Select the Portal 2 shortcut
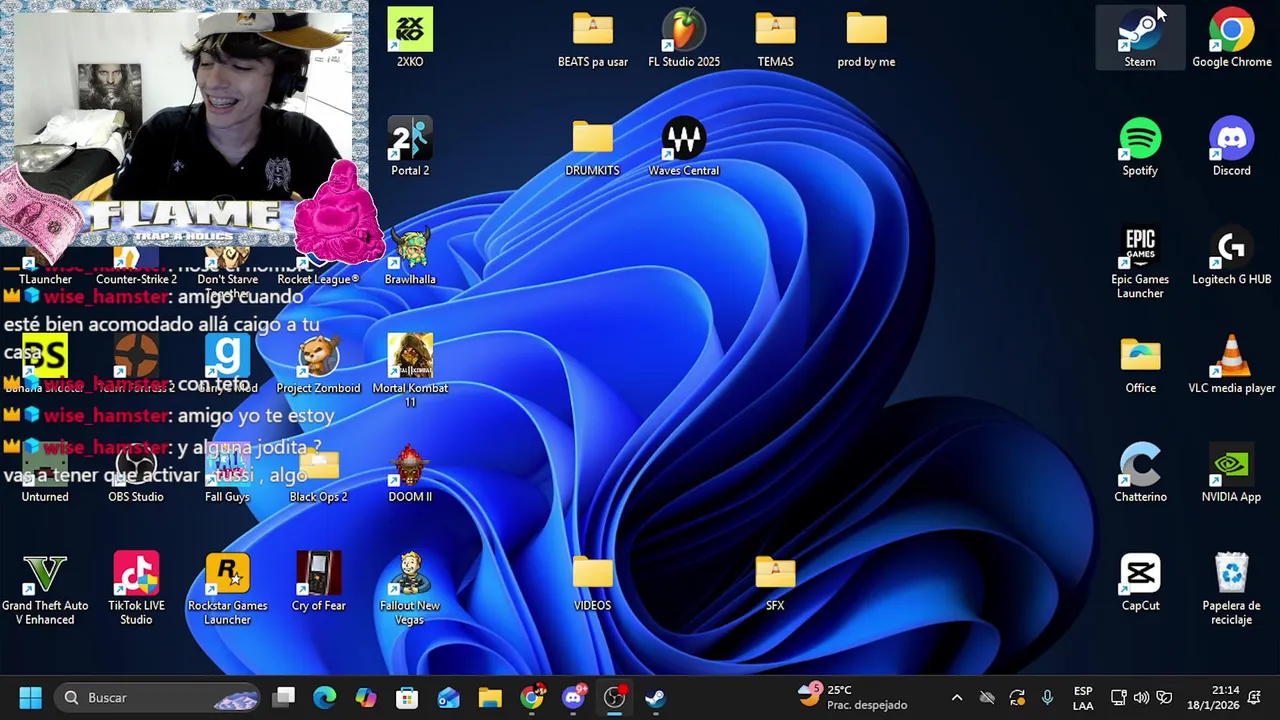The width and height of the screenshot is (1280, 720). pos(410,147)
